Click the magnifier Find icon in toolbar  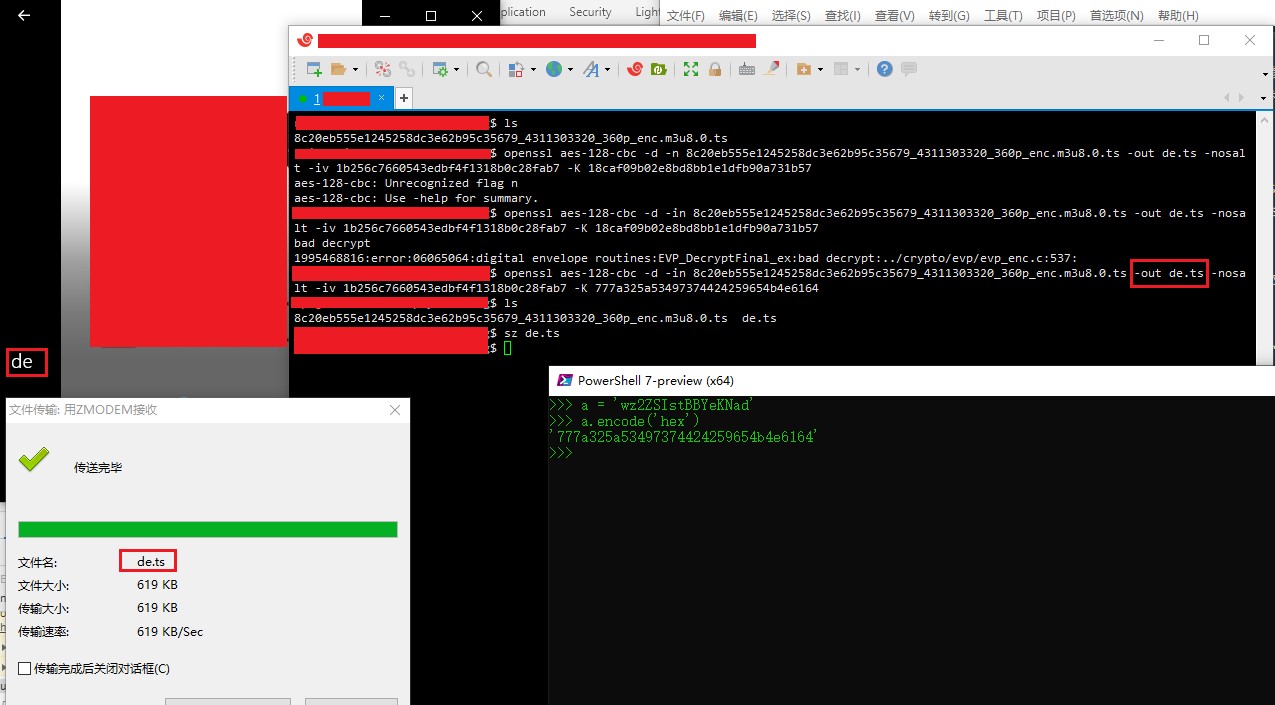point(484,69)
